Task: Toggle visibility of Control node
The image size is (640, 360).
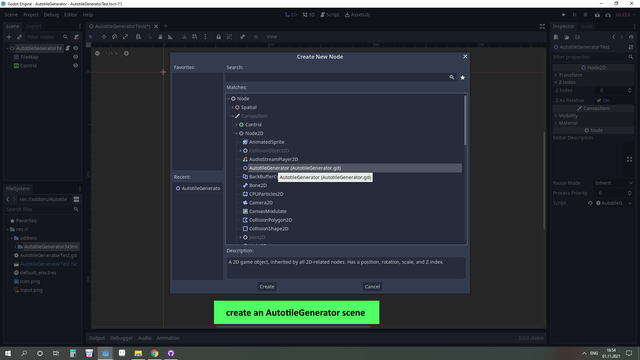Action: 76,65
